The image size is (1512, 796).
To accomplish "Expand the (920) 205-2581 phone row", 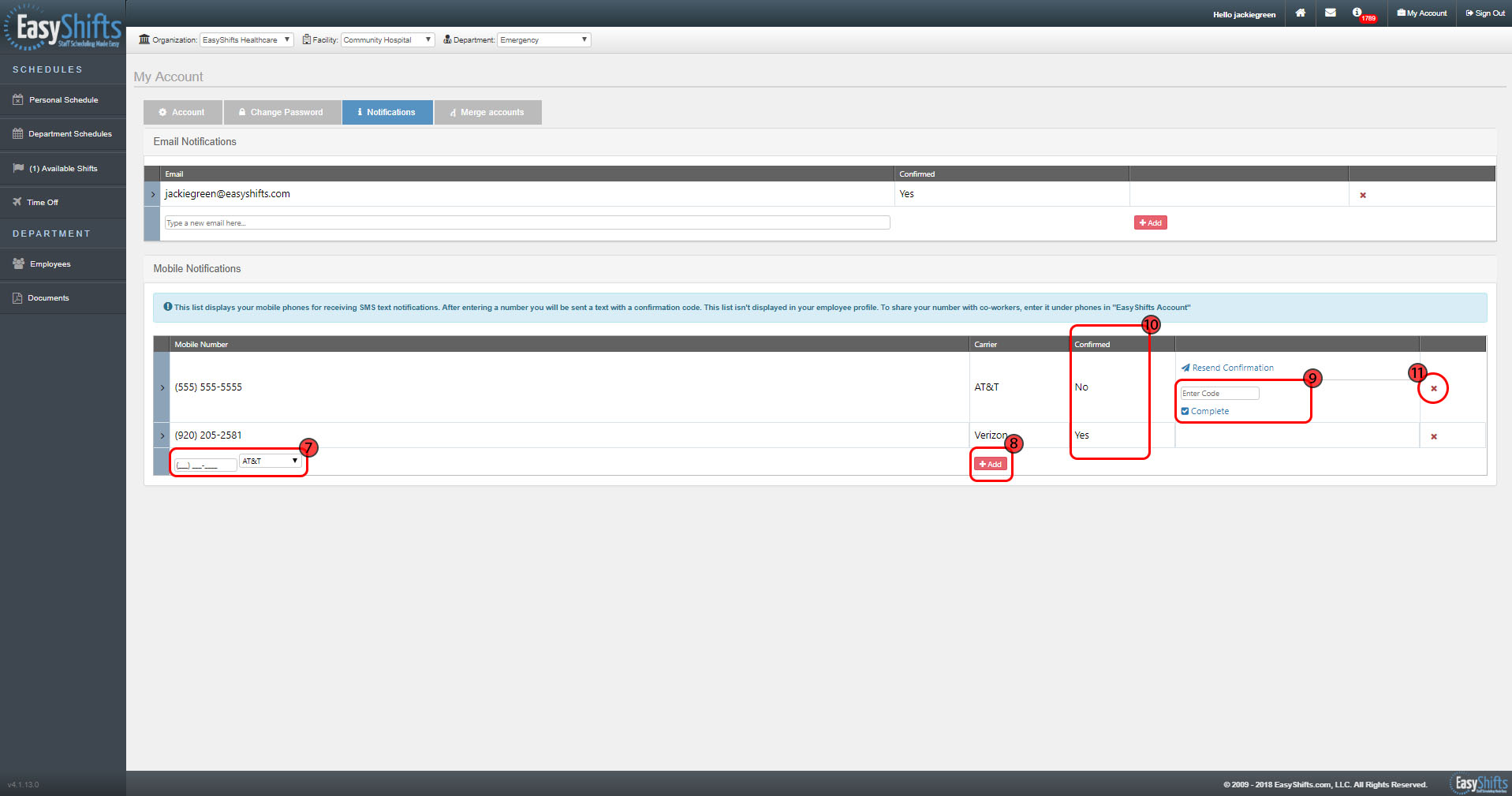I will pos(162,435).
